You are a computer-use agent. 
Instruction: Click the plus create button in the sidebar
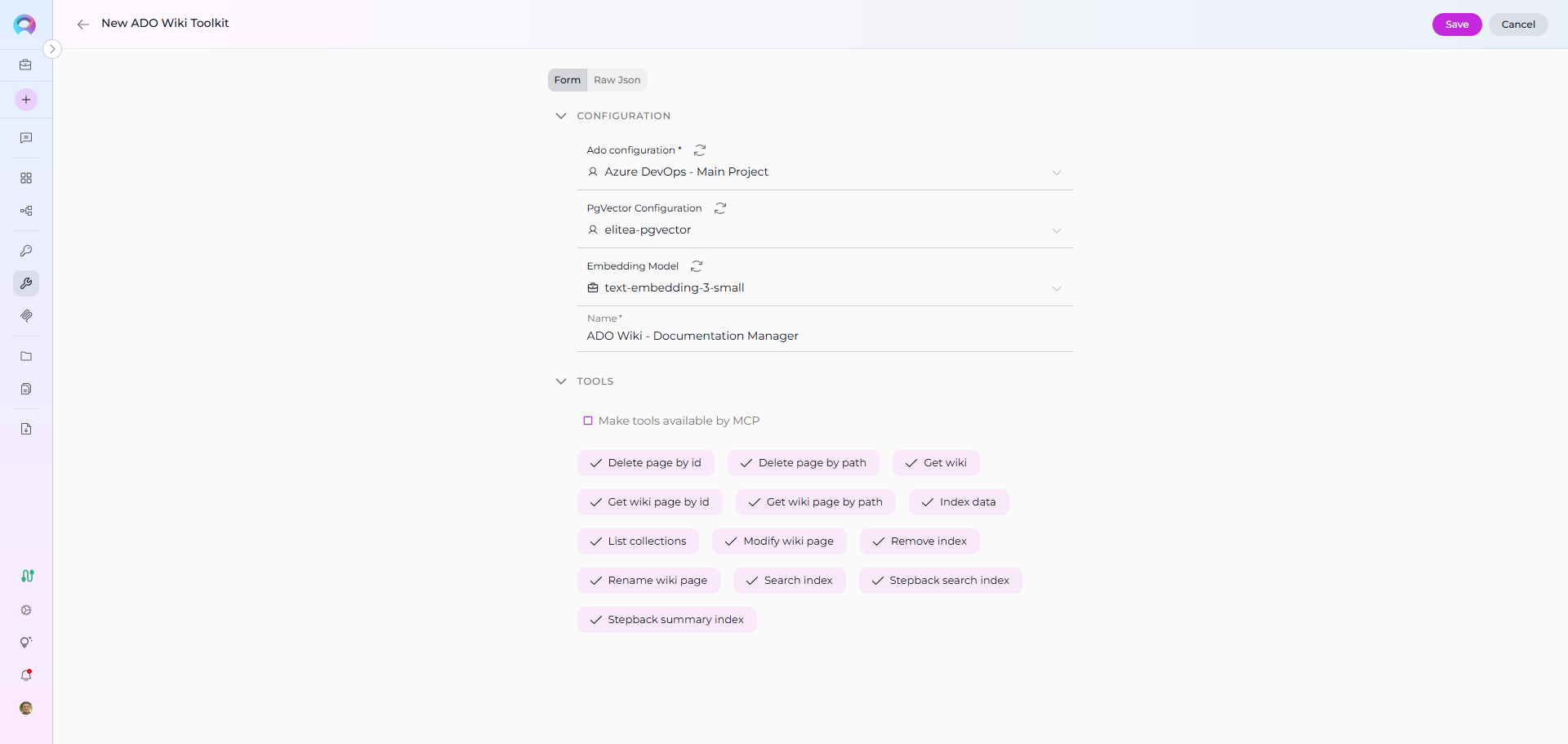[x=26, y=100]
